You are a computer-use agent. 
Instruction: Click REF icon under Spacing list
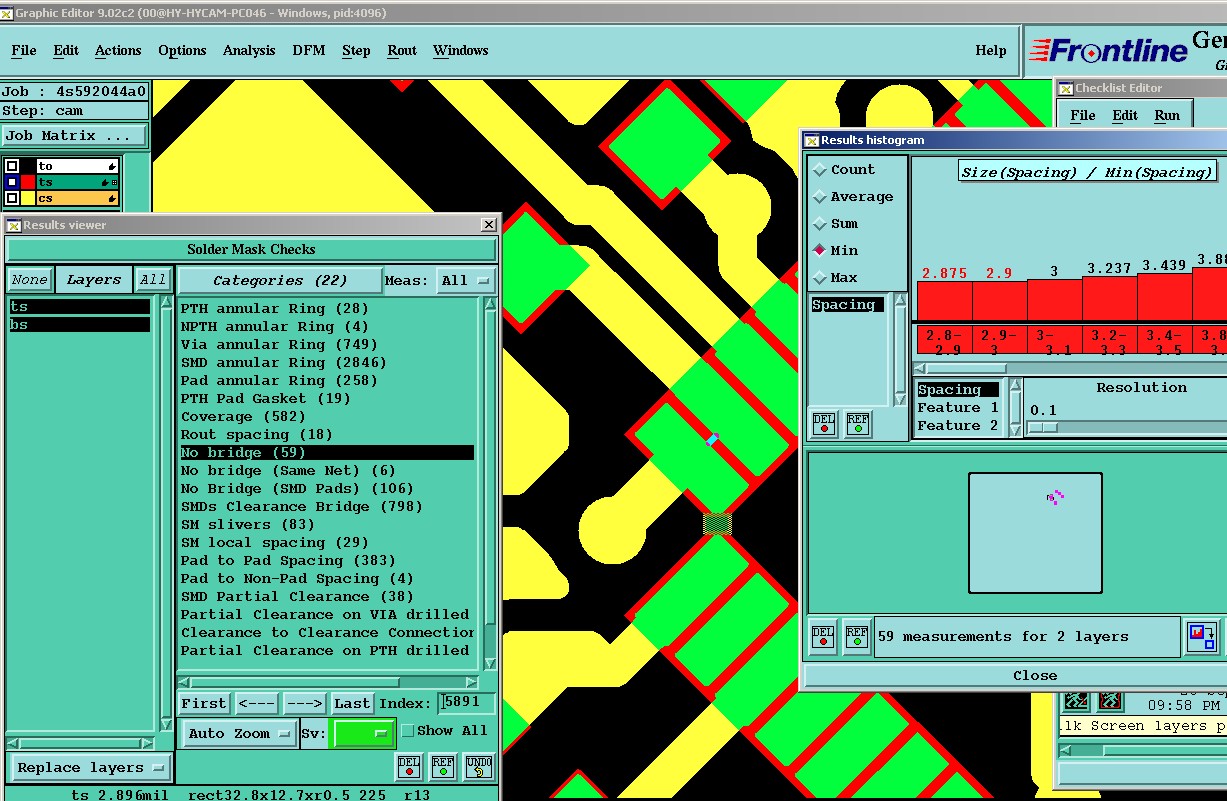tap(857, 424)
